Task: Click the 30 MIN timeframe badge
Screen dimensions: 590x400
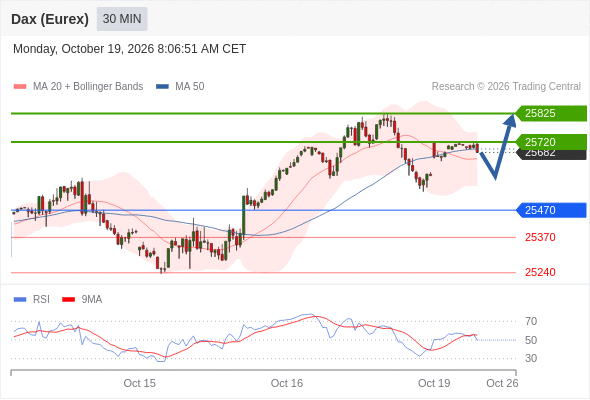Action: click(122, 19)
